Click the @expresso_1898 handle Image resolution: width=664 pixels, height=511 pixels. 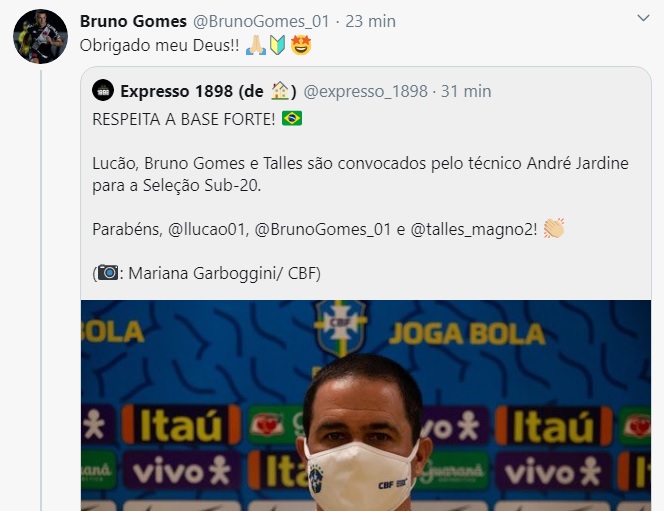pos(365,91)
